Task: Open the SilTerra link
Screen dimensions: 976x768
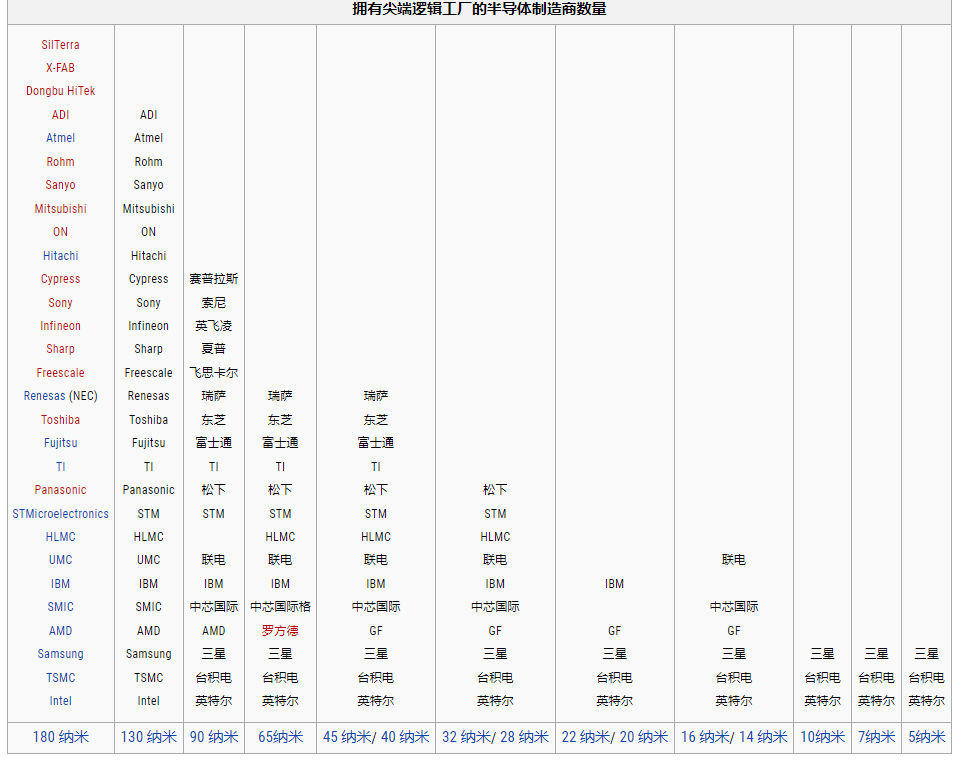Action: (x=60, y=45)
